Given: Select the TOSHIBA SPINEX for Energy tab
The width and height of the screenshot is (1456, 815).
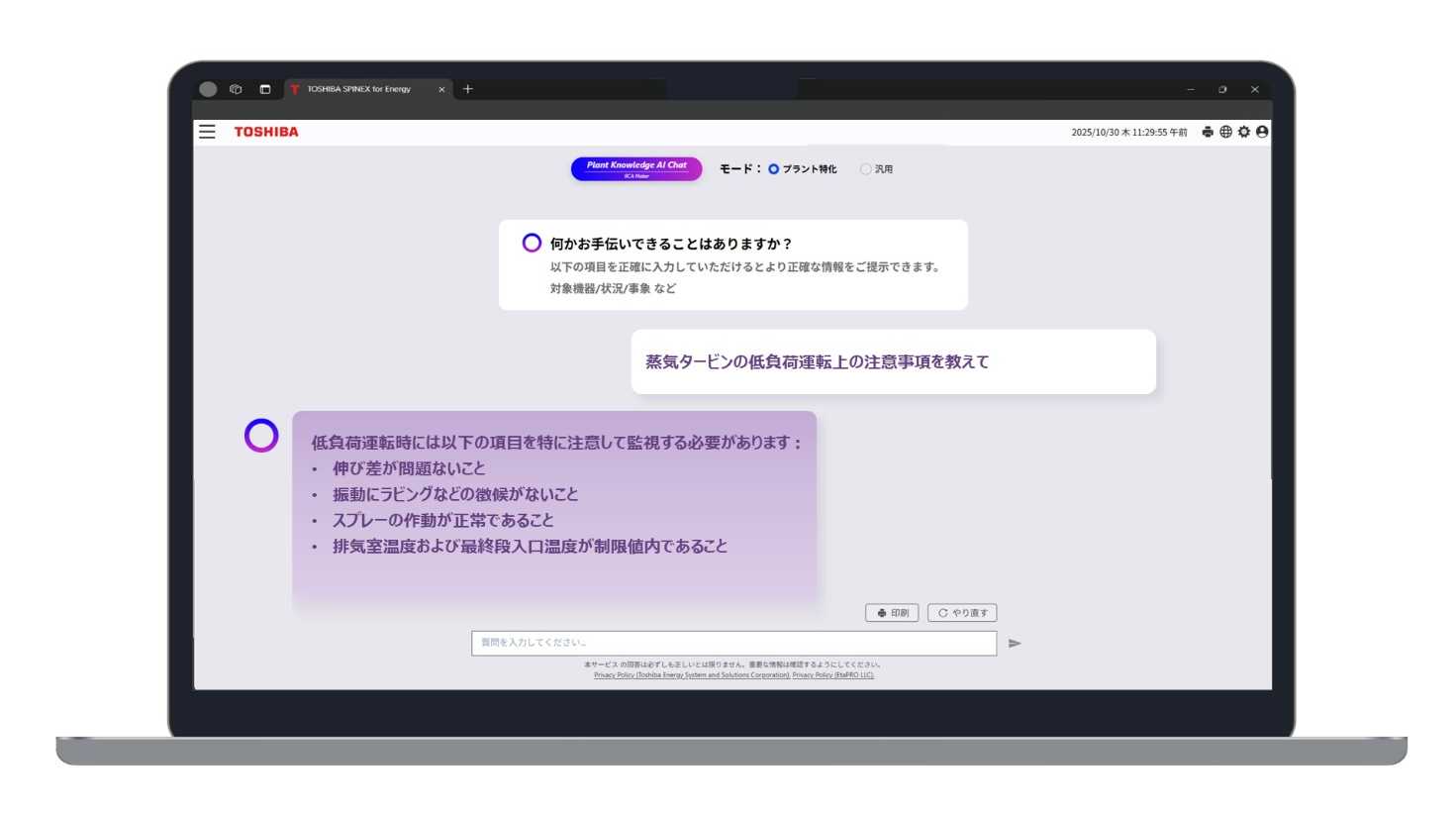Looking at the screenshot, I should coord(361,89).
